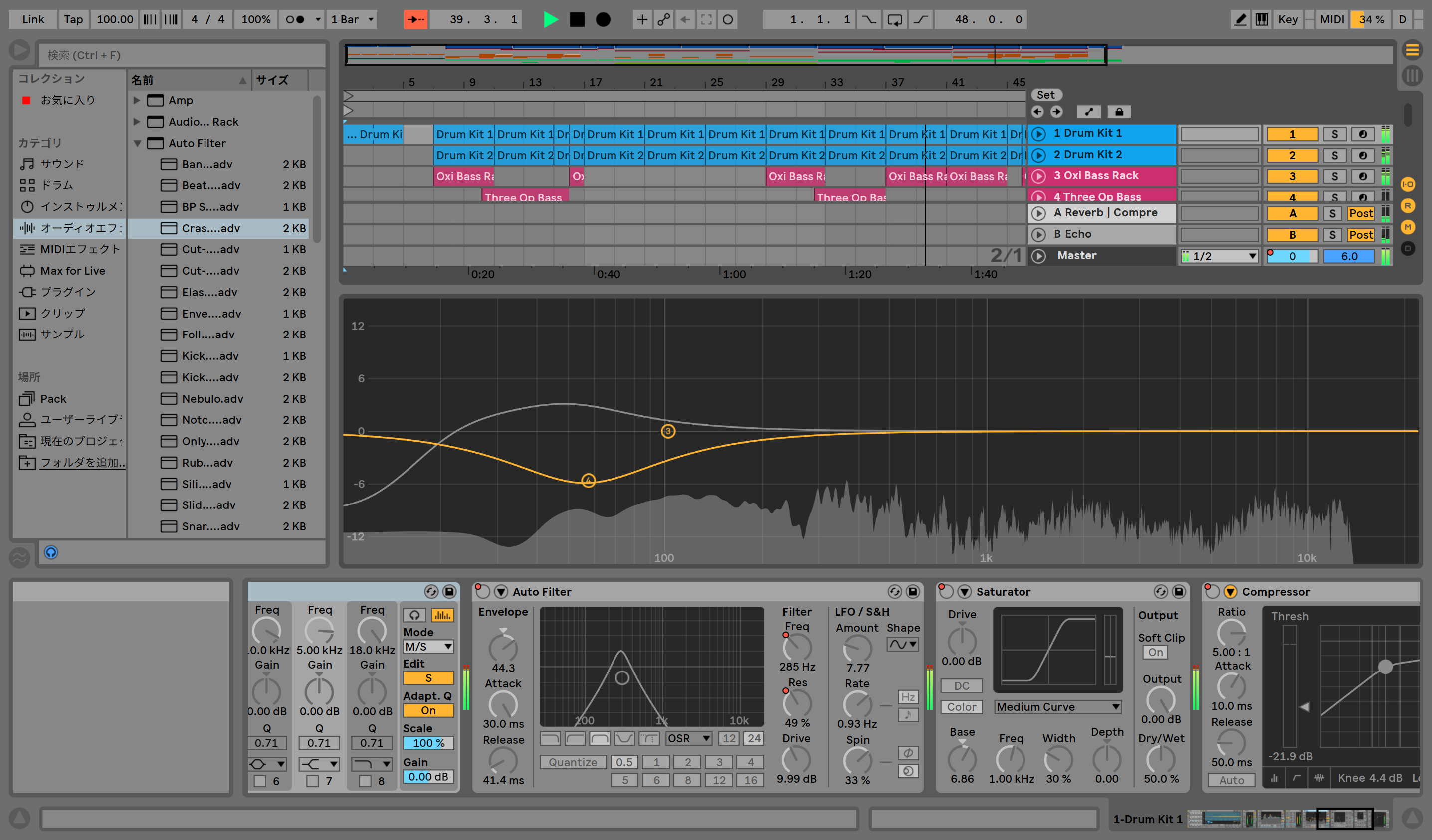Solo the 3 Oxi Bass Rack track
The width and height of the screenshot is (1432, 840).
pyautogui.click(x=1334, y=176)
